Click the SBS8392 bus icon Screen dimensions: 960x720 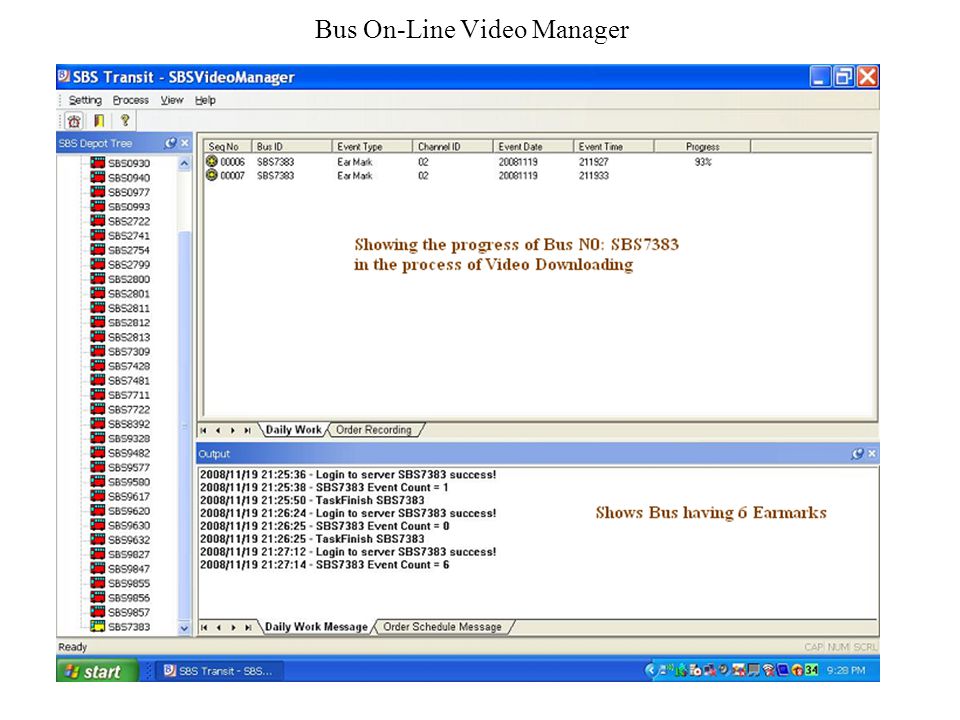coord(97,423)
